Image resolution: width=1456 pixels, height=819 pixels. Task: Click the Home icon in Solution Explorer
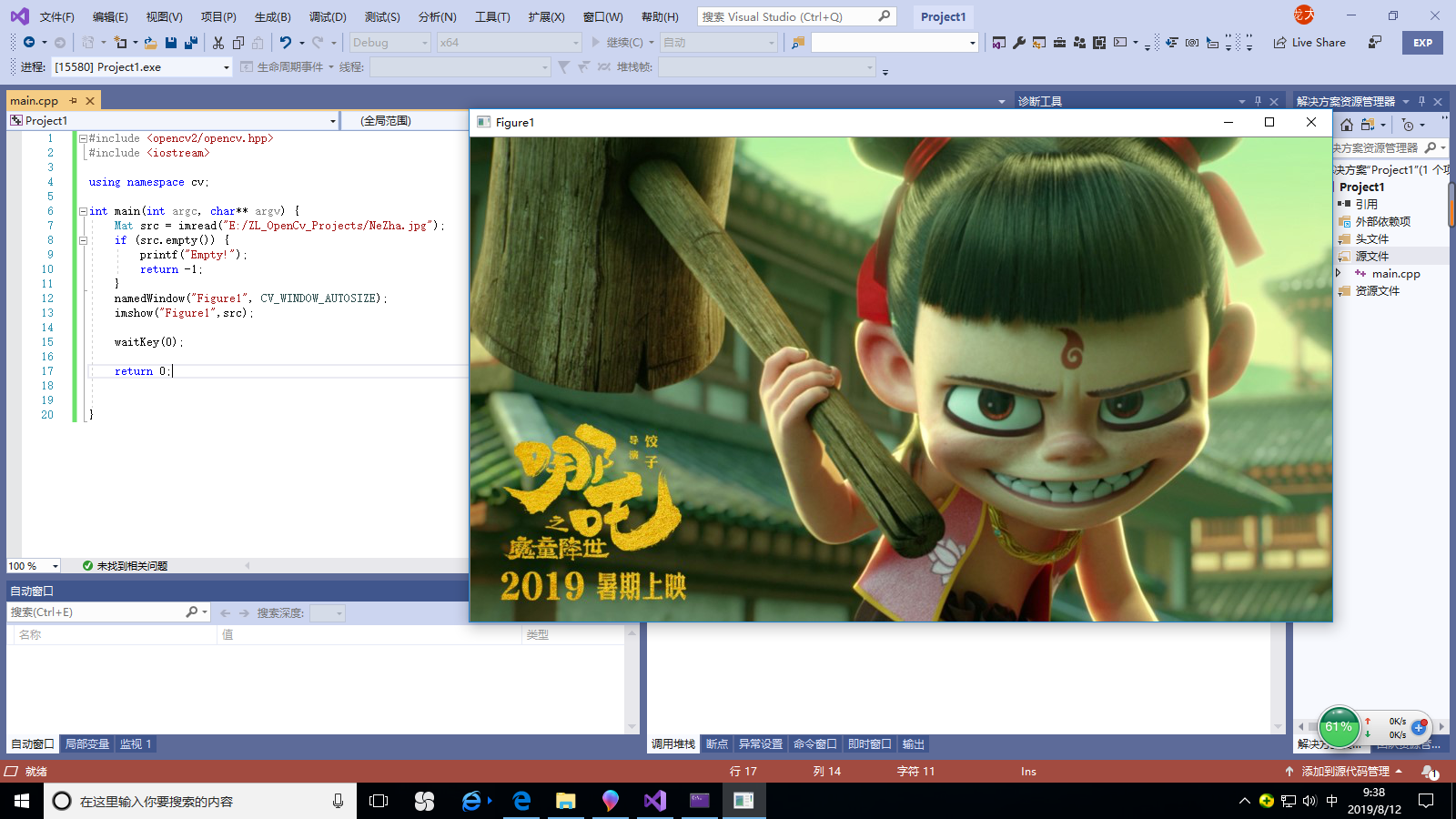point(1347,125)
